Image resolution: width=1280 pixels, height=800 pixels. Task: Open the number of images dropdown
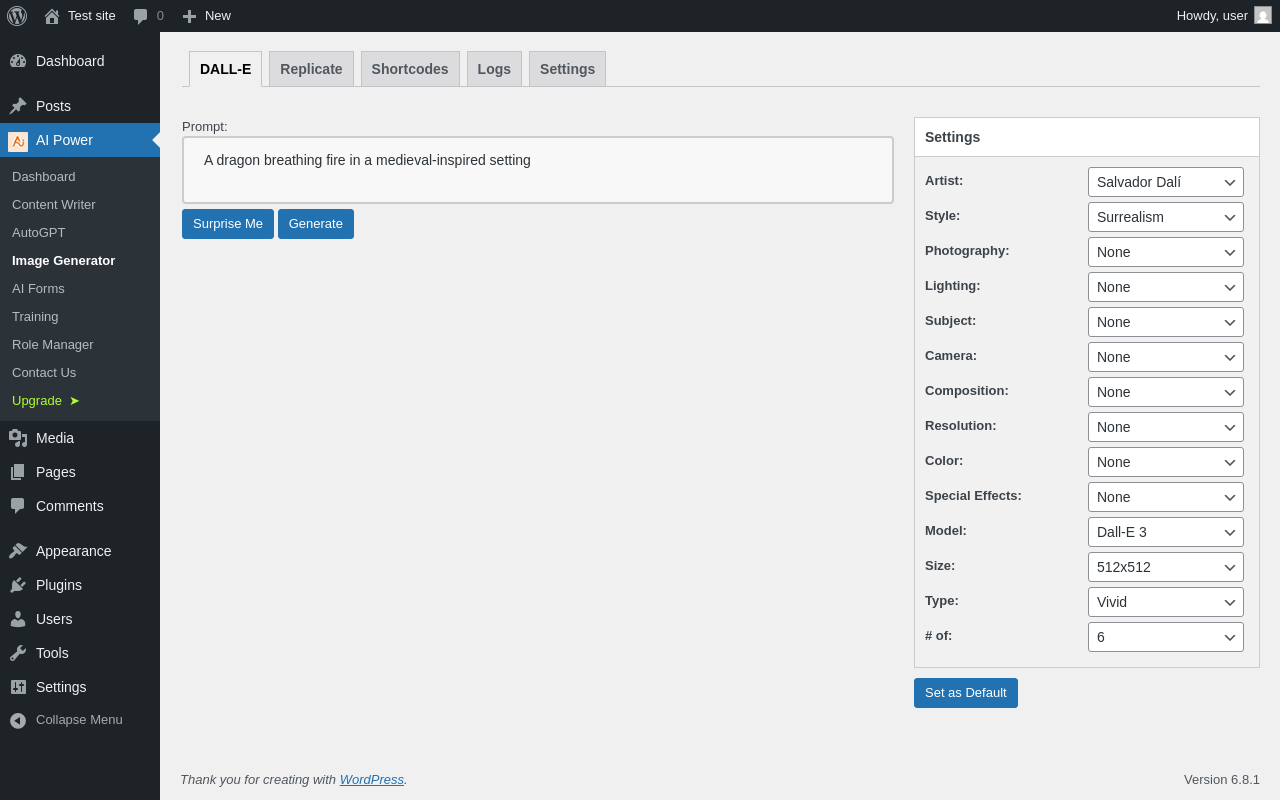coord(1166,637)
